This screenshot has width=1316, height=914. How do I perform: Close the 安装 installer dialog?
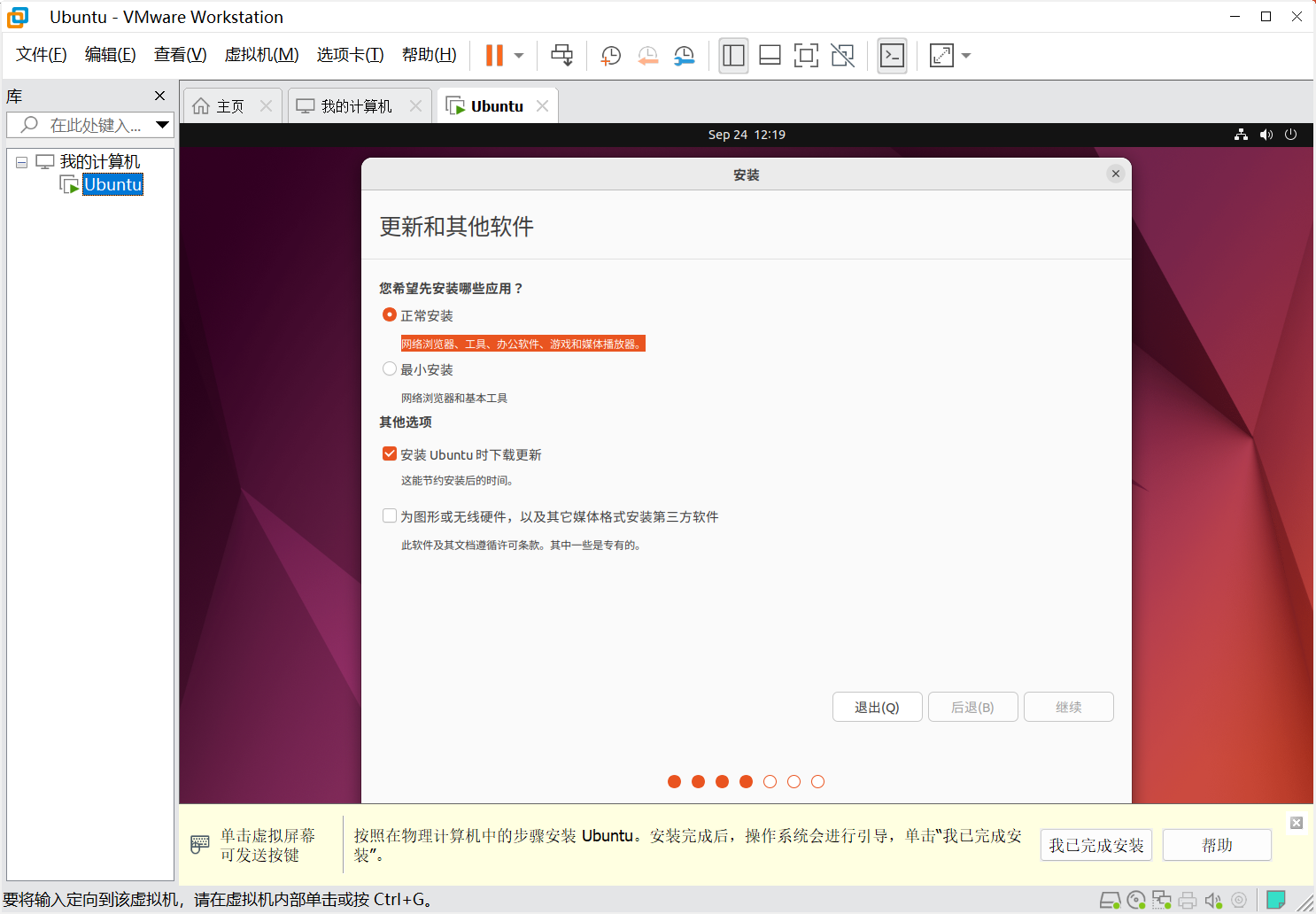point(1116,174)
